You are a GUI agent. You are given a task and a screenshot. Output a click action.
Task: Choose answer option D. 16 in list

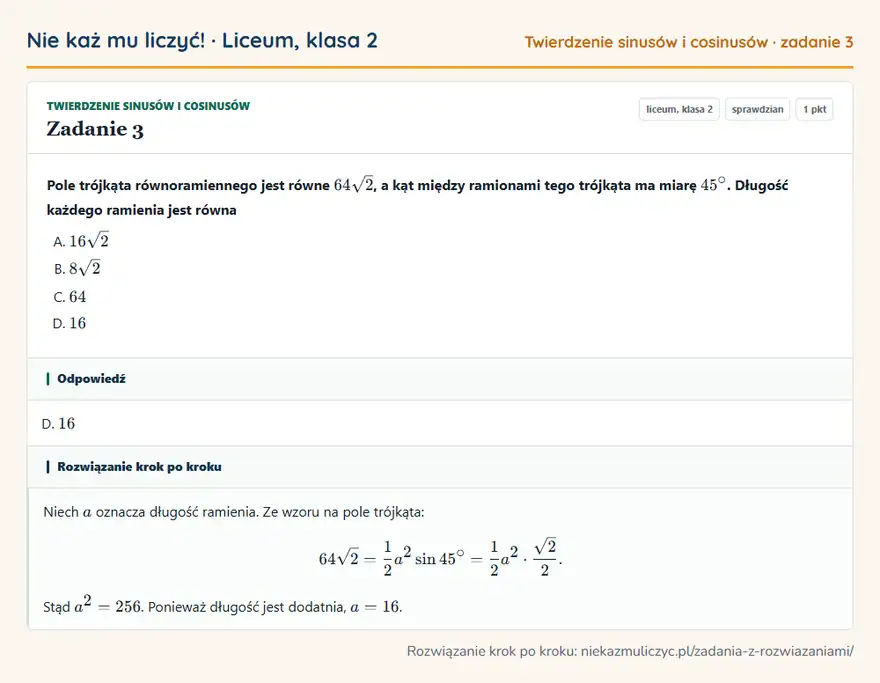pos(69,323)
